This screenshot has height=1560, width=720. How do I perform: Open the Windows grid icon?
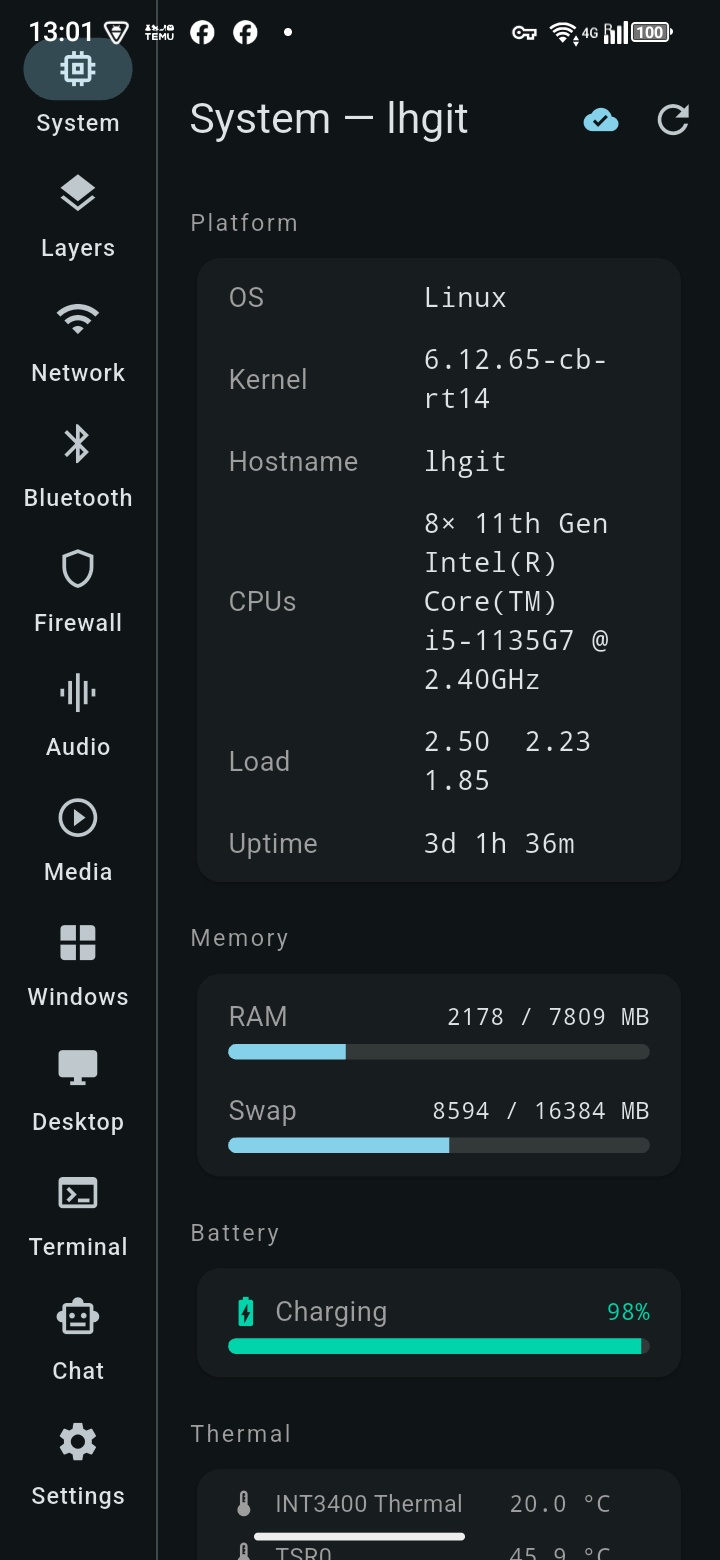click(x=78, y=943)
